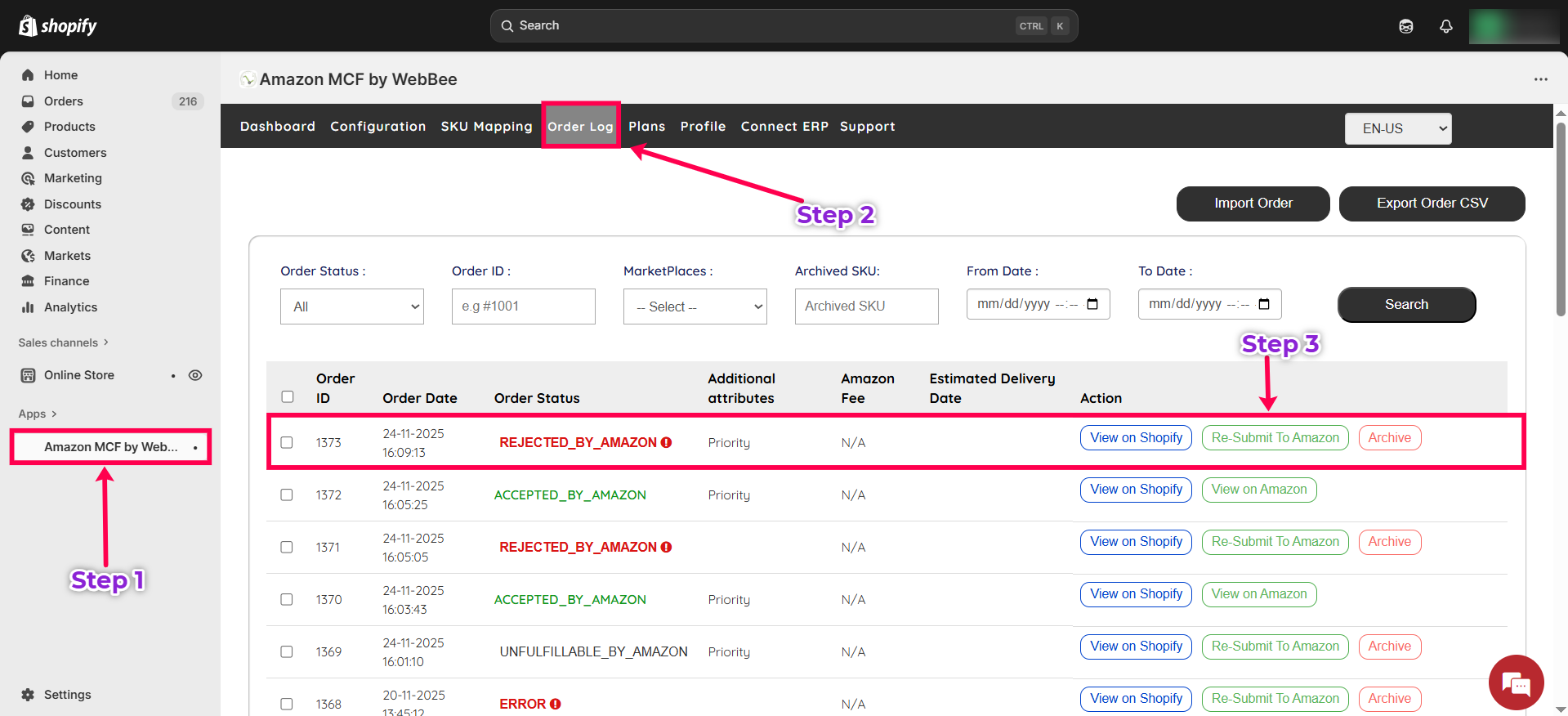Click the Shopify Sidekick assistant icon

point(1405,26)
